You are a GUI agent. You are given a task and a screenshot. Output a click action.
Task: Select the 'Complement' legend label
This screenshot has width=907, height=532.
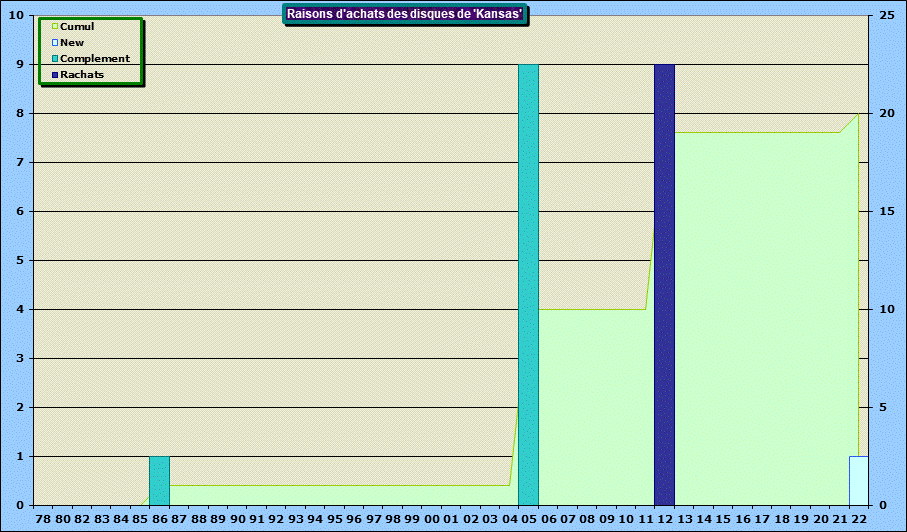tap(95, 59)
